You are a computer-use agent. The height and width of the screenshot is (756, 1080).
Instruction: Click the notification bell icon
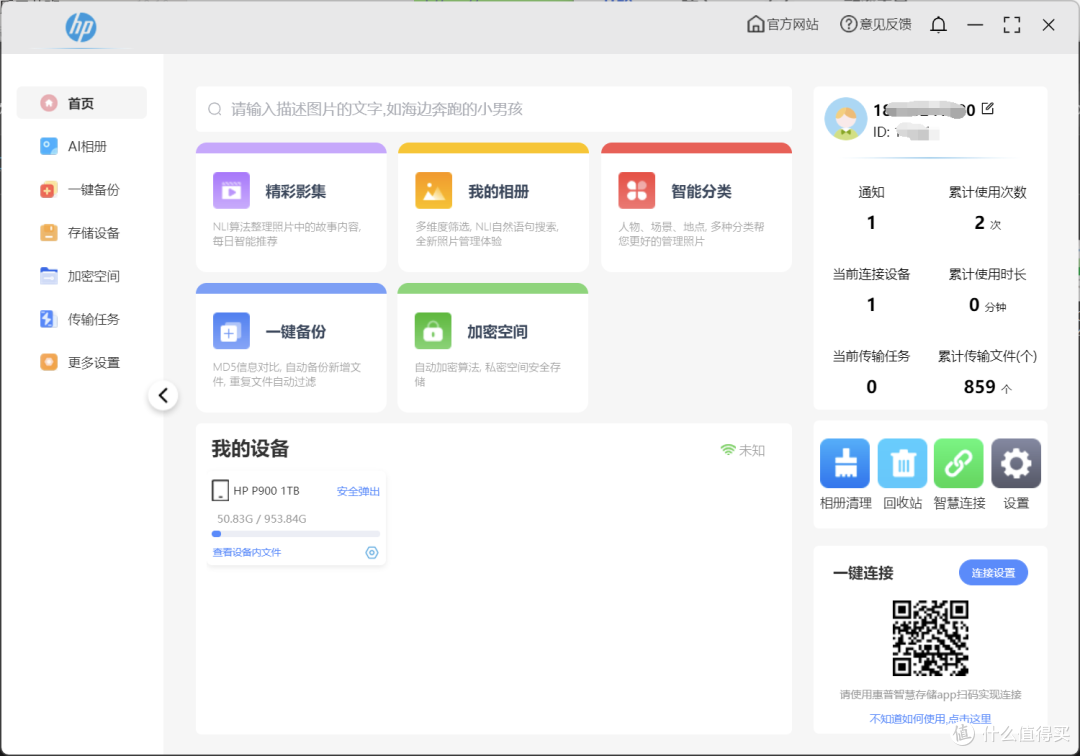click(x=938, y=25)
